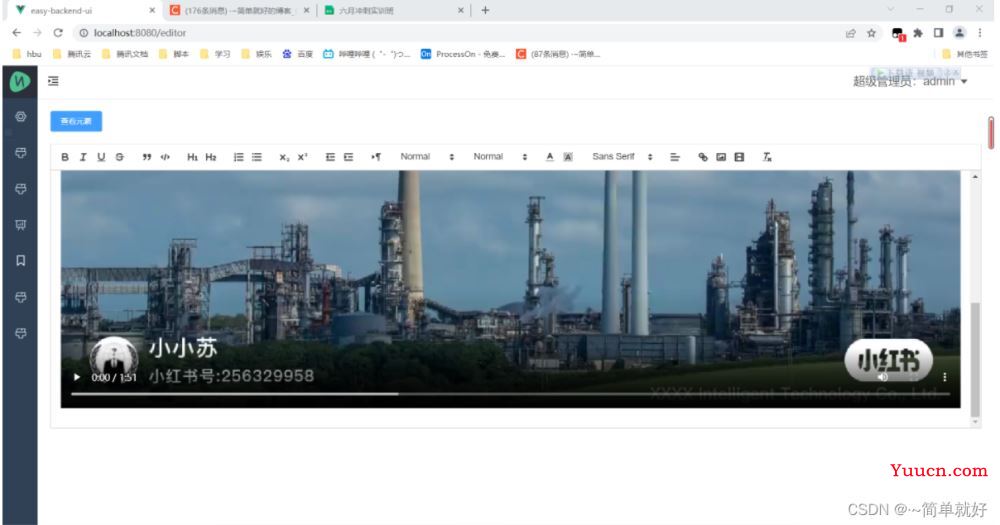1000x525 pixels.
Task: Insert a video with the film icon
Action: pyautogui.click(x=739, y=157)
